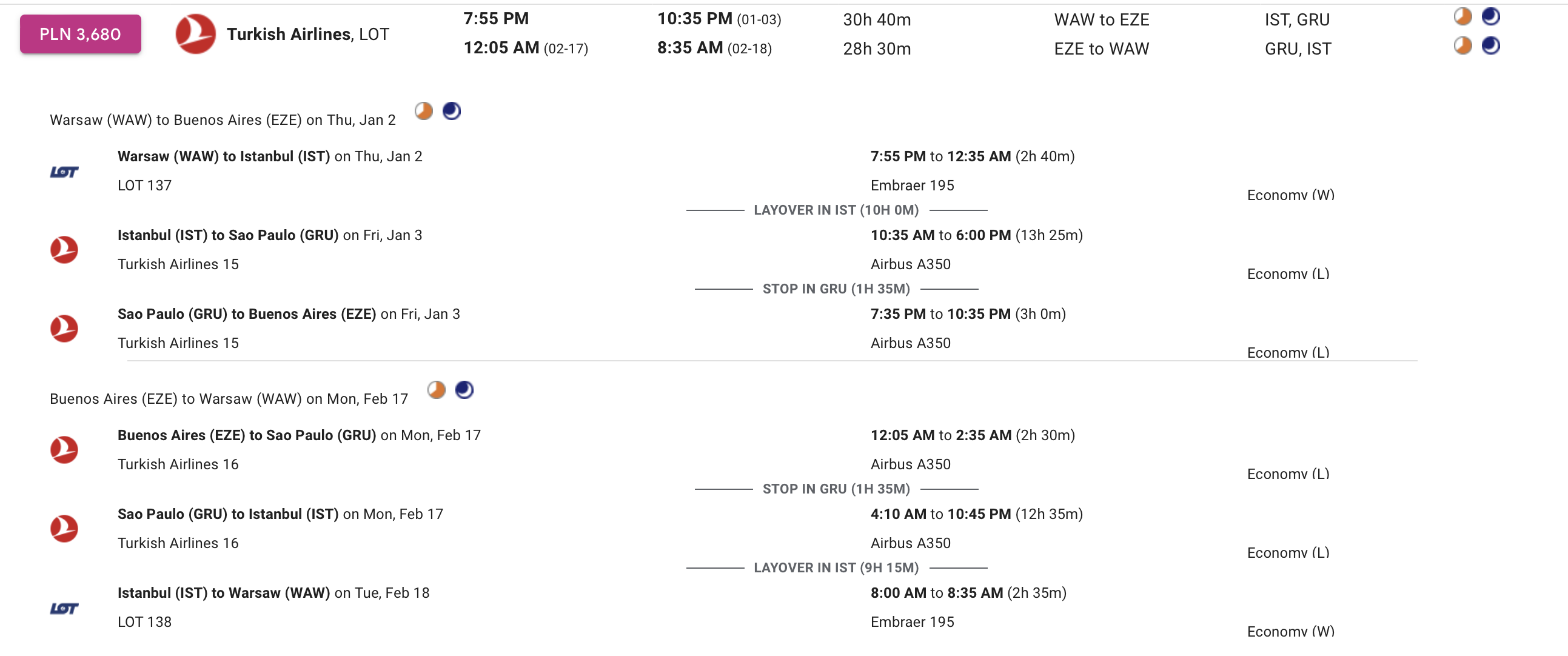
Task: Click Economy (W) fare class for LOT 137
Action: click(x=1290, y=195)
